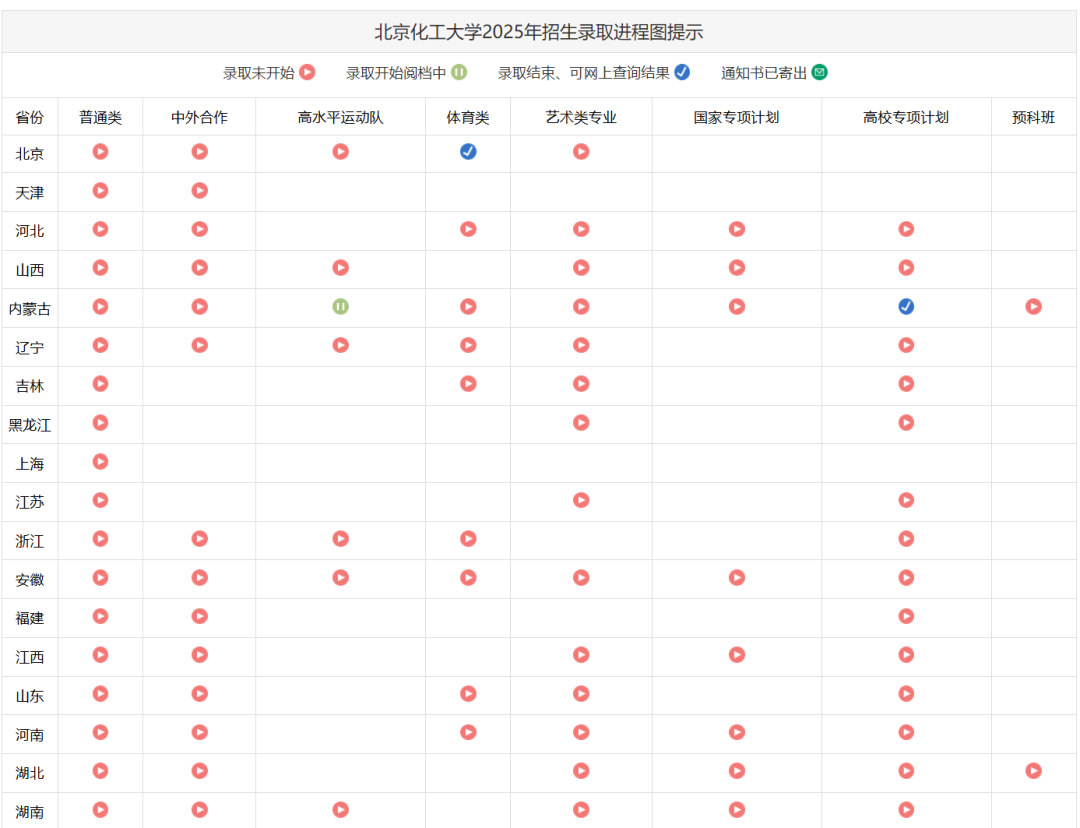Click the blue check icon for 北京 体育类
The height and width of the screenshot is (828, 1080).
pos(468,152)
